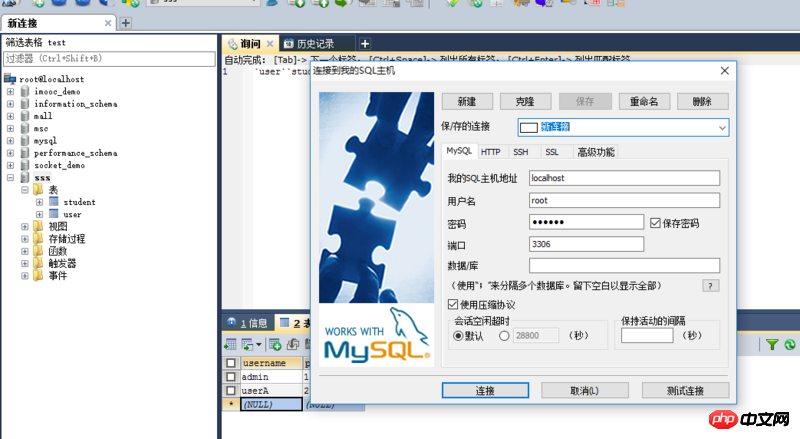
Task: Add a new query tab with plus icon
Action: 365,44
